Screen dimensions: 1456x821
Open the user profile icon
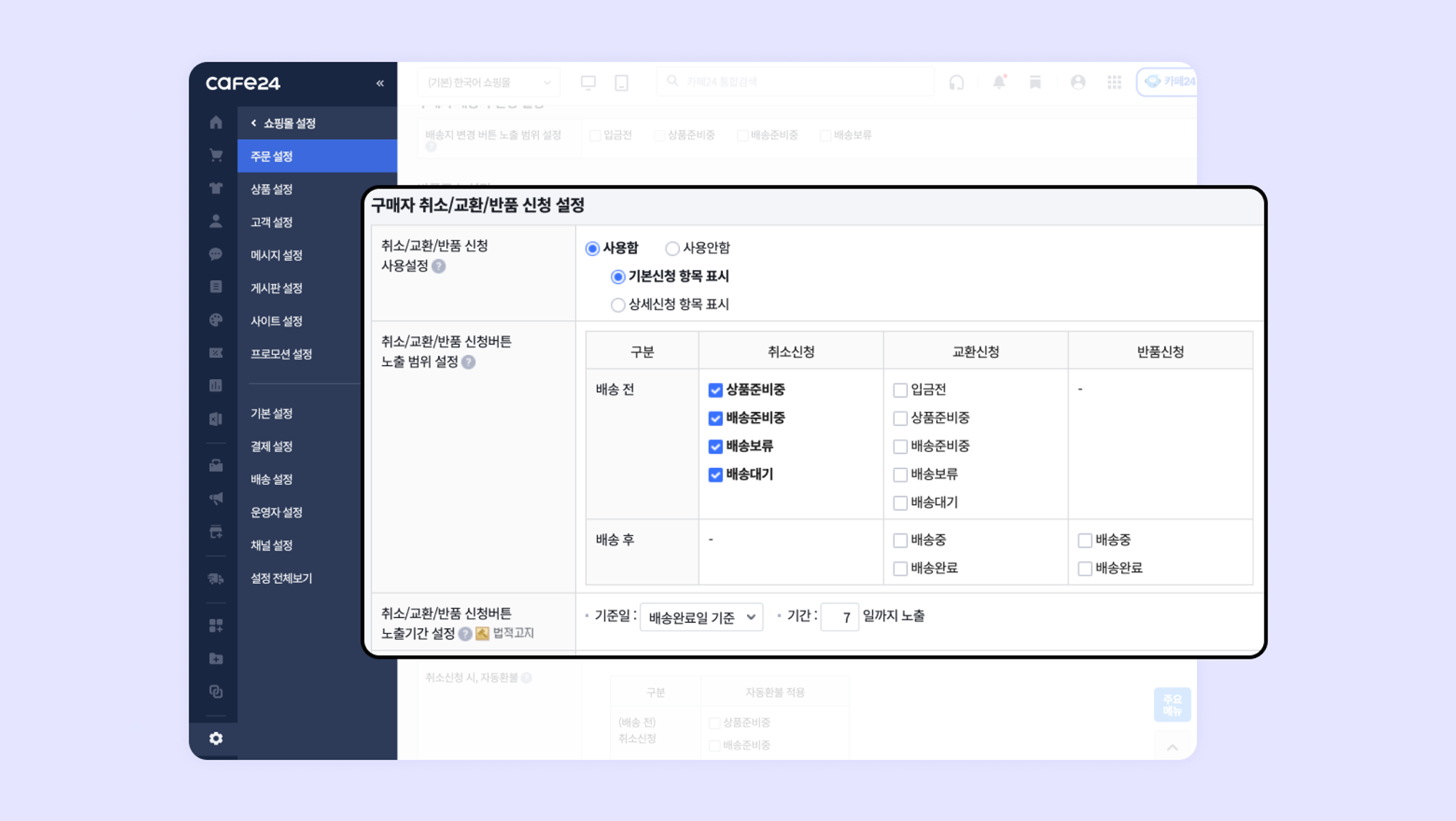tap(1077, 82)
